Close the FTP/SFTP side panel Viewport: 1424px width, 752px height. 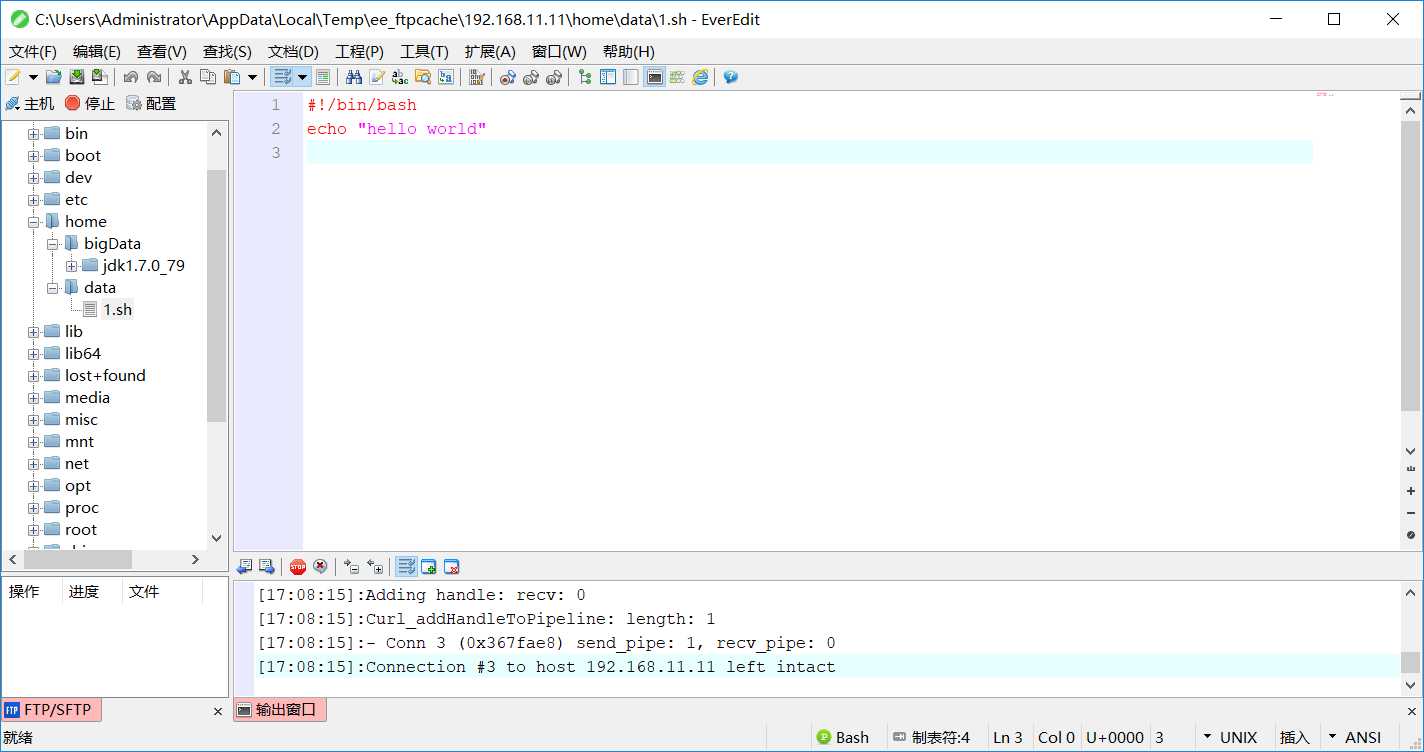coord(218,711)
